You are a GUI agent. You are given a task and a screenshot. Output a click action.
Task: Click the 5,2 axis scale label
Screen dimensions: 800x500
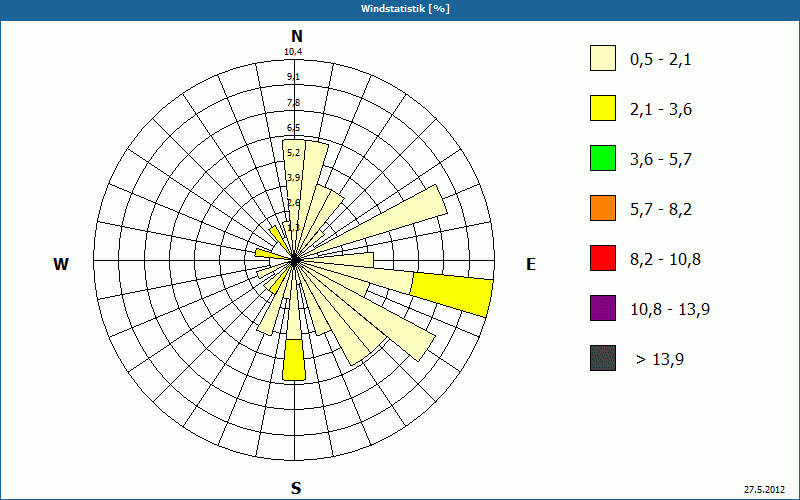pos(293,153)
